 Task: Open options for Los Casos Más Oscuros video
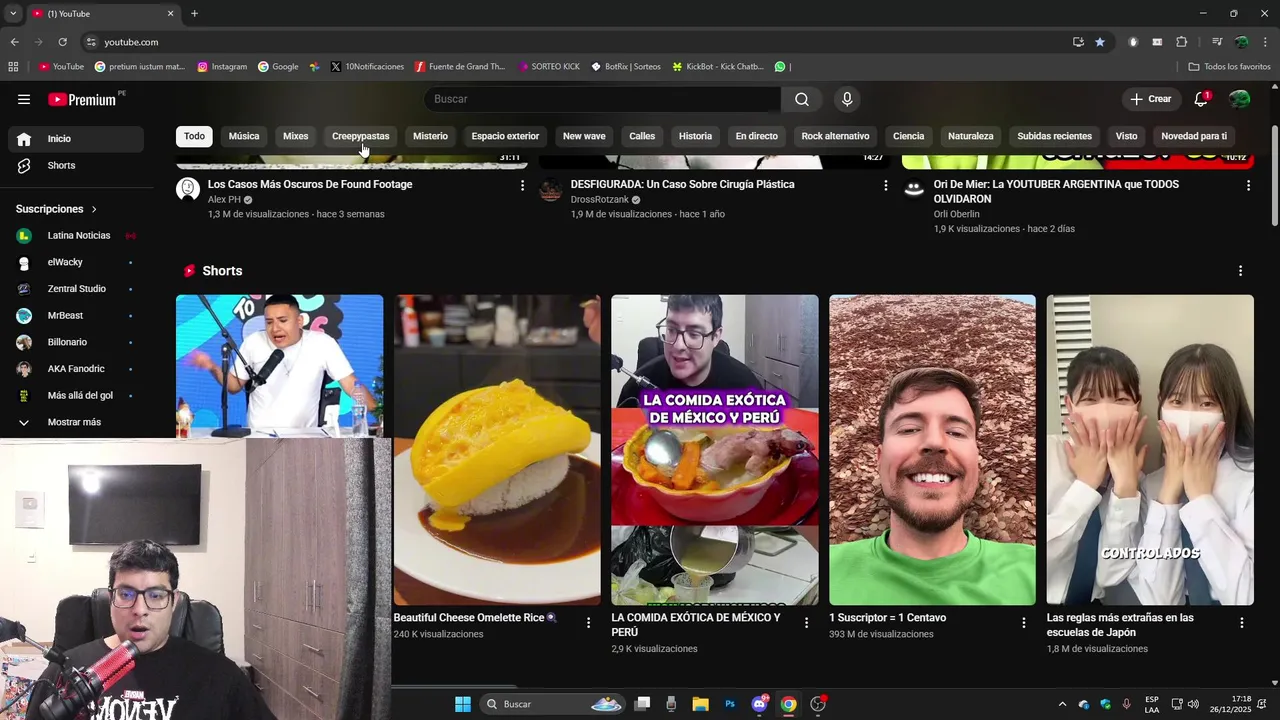tap(522, 185)
